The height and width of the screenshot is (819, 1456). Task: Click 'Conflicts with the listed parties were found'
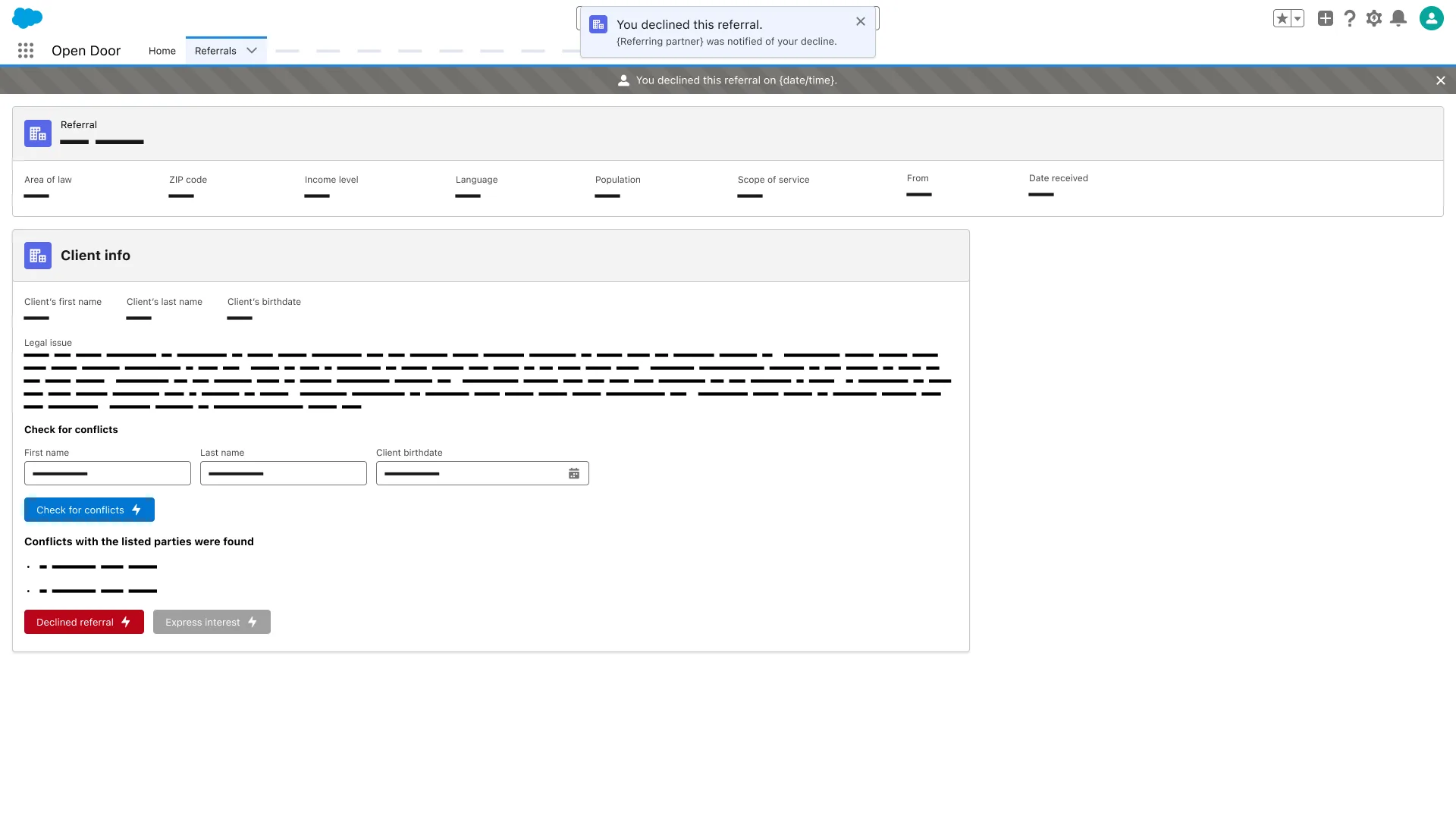point(139,541)
